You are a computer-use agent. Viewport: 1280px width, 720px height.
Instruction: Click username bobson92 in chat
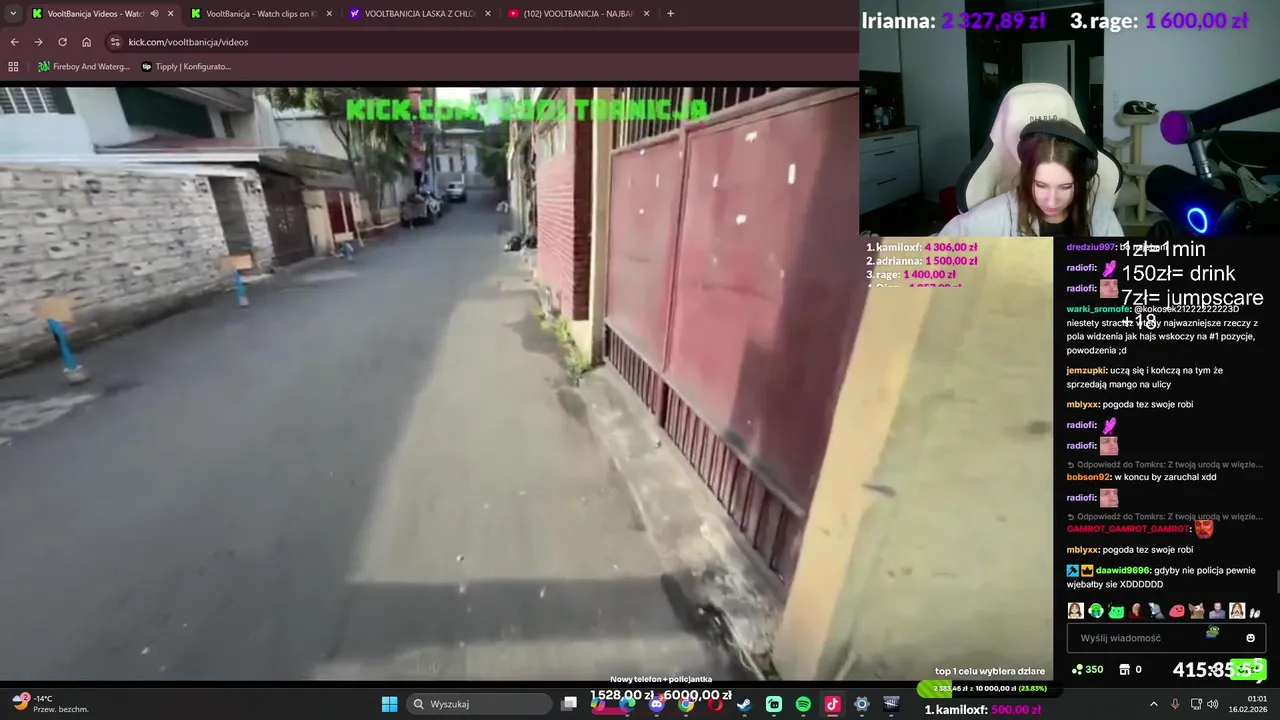tap(1089, 477)
